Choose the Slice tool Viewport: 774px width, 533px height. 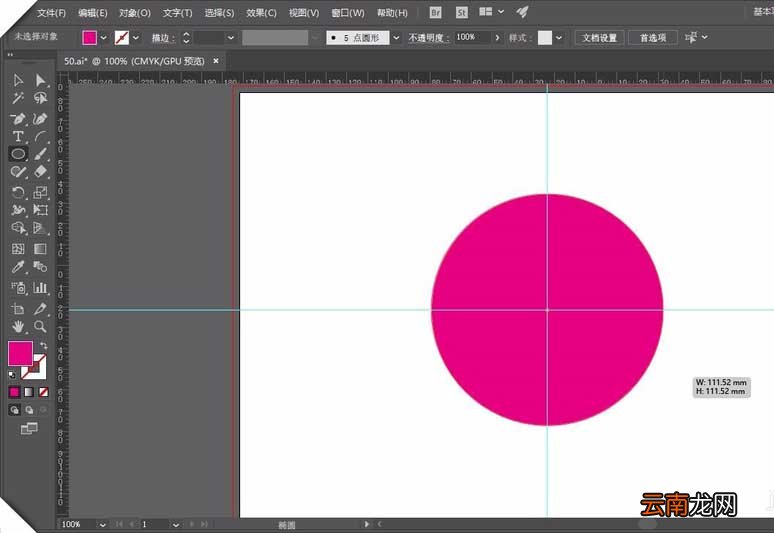pos(40,308)
